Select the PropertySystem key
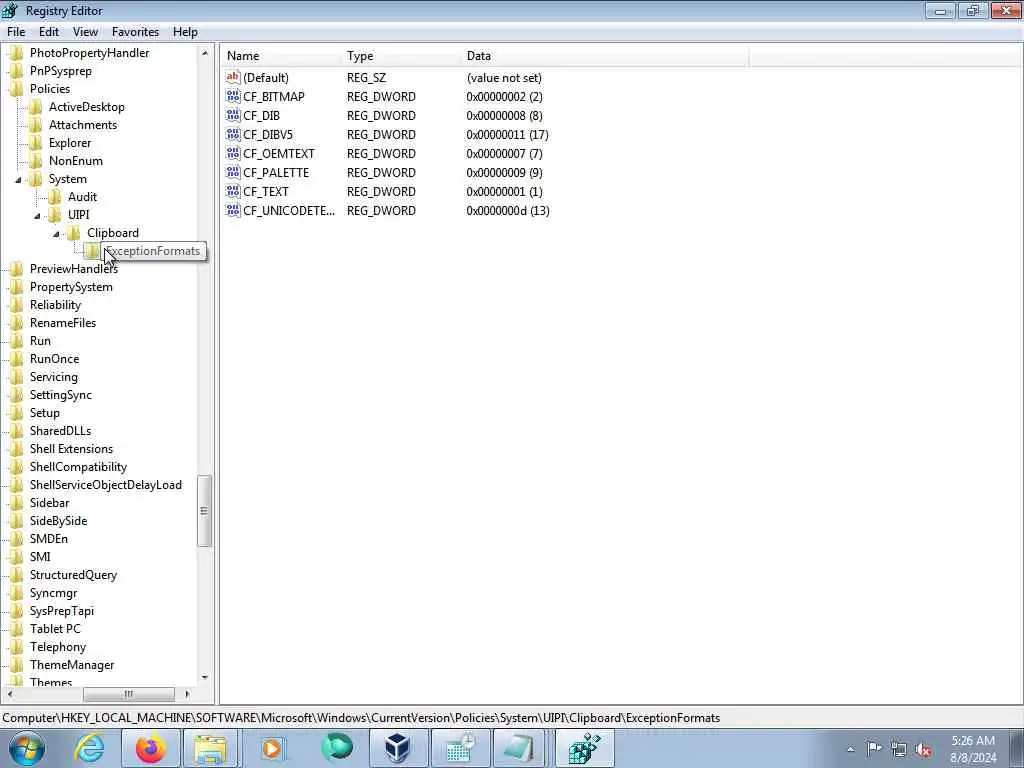 tap(71, 287)
